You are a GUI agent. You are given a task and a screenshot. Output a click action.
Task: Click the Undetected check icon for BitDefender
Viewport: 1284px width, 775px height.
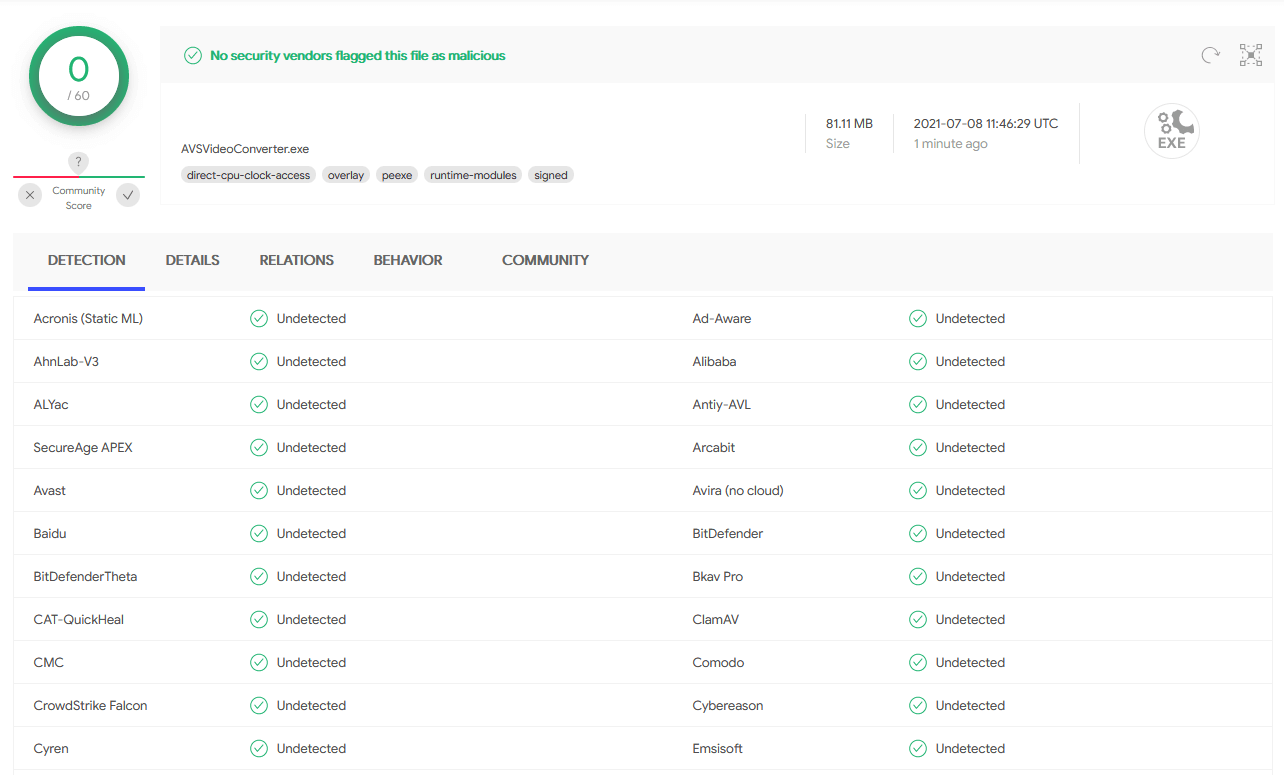(918, 534)
